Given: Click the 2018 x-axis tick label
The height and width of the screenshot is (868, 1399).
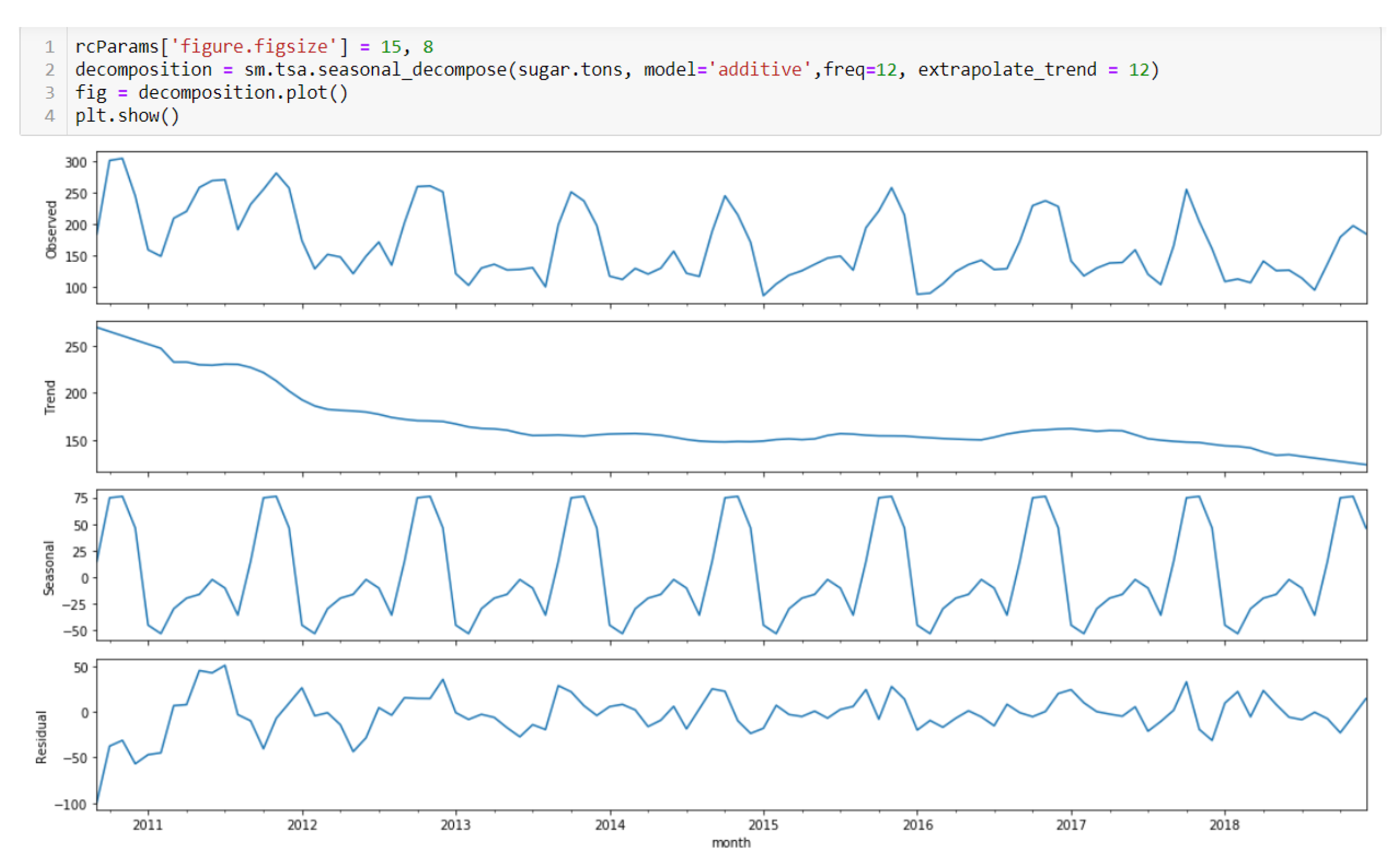Looking at the screenshot, I should [1224, 825].
